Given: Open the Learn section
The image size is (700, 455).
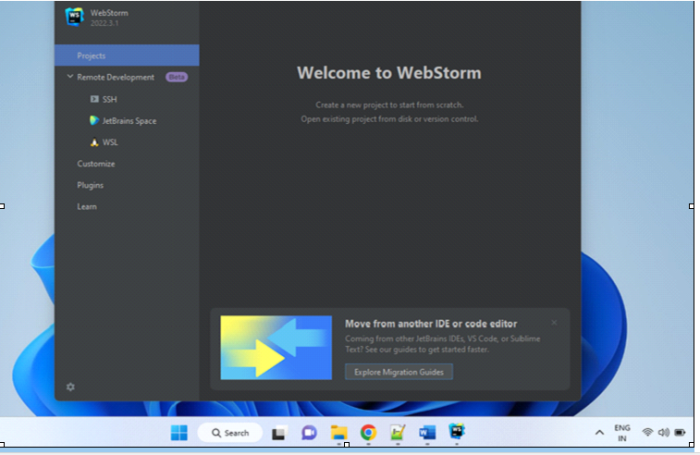Looking at the screenshot, I should [x=87, y=207].
